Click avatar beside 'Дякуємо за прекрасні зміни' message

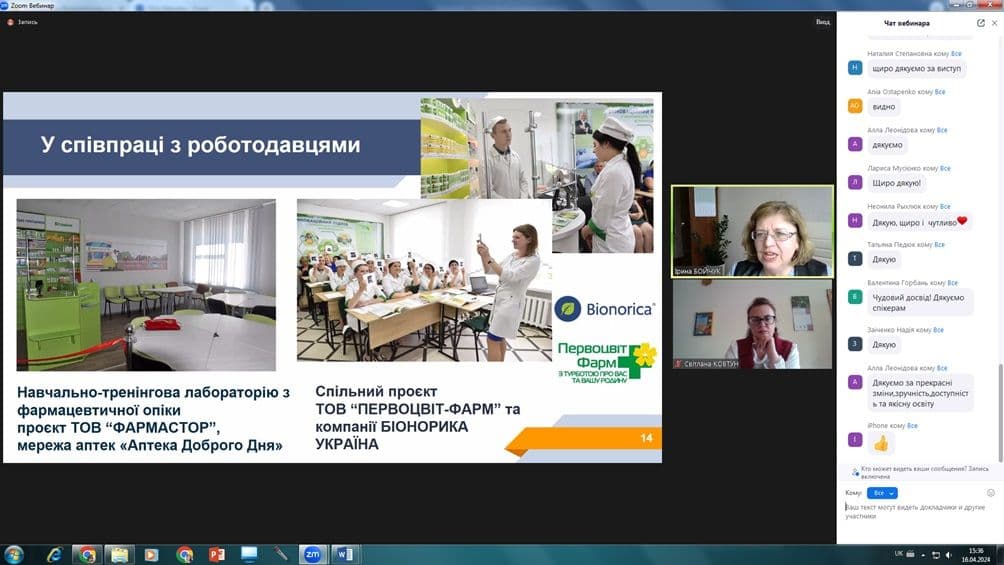(x=855, y=382)
